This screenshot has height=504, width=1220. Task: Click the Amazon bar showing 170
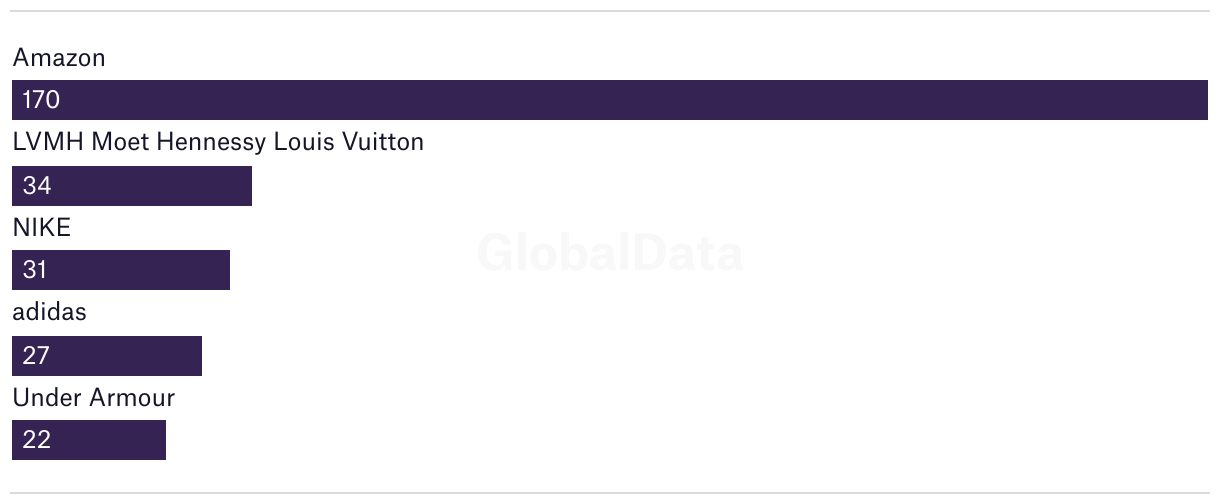coord(610,100)
